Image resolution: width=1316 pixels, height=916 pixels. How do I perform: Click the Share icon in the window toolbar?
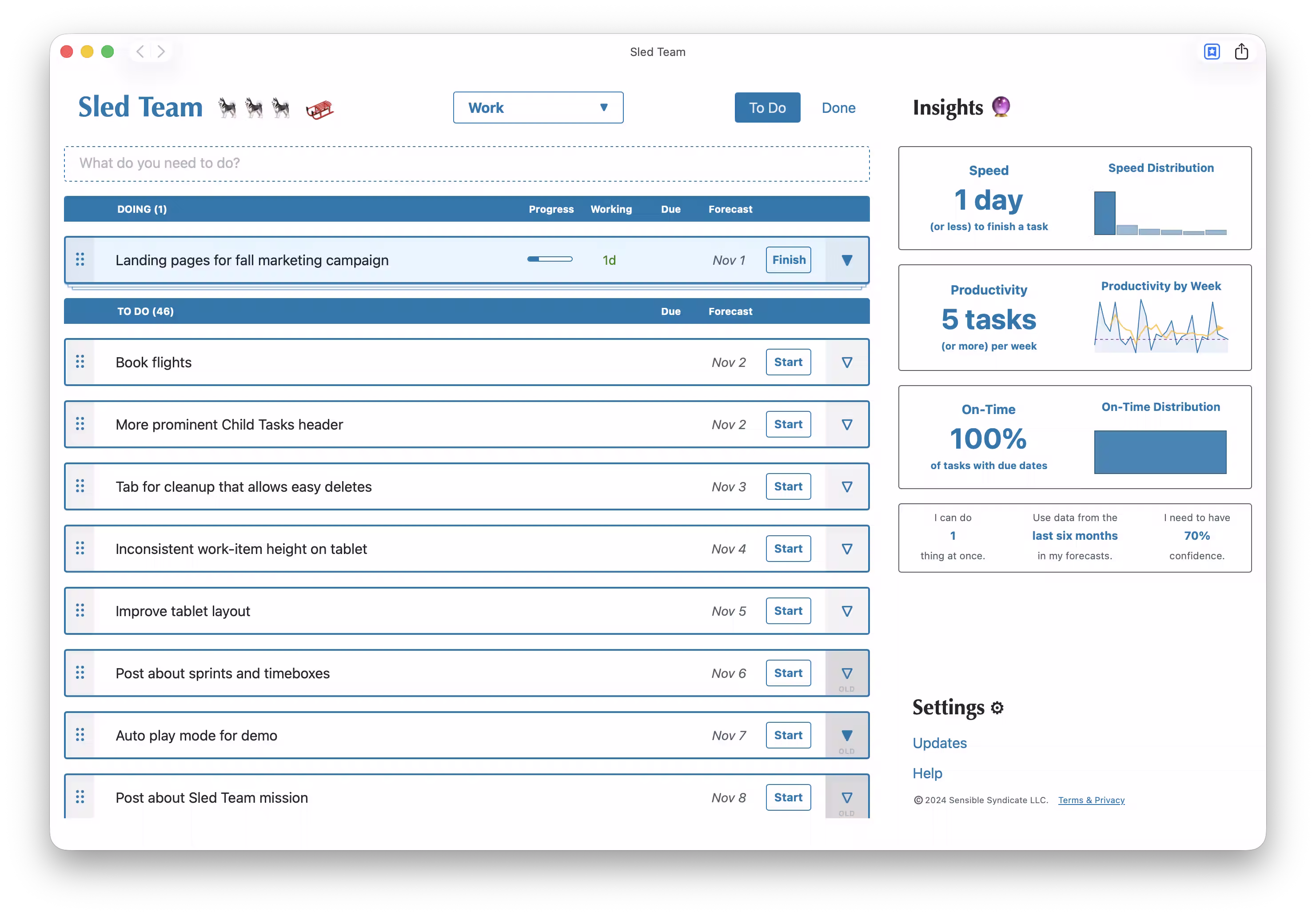pyautogui.click(x=1241, y=52)
